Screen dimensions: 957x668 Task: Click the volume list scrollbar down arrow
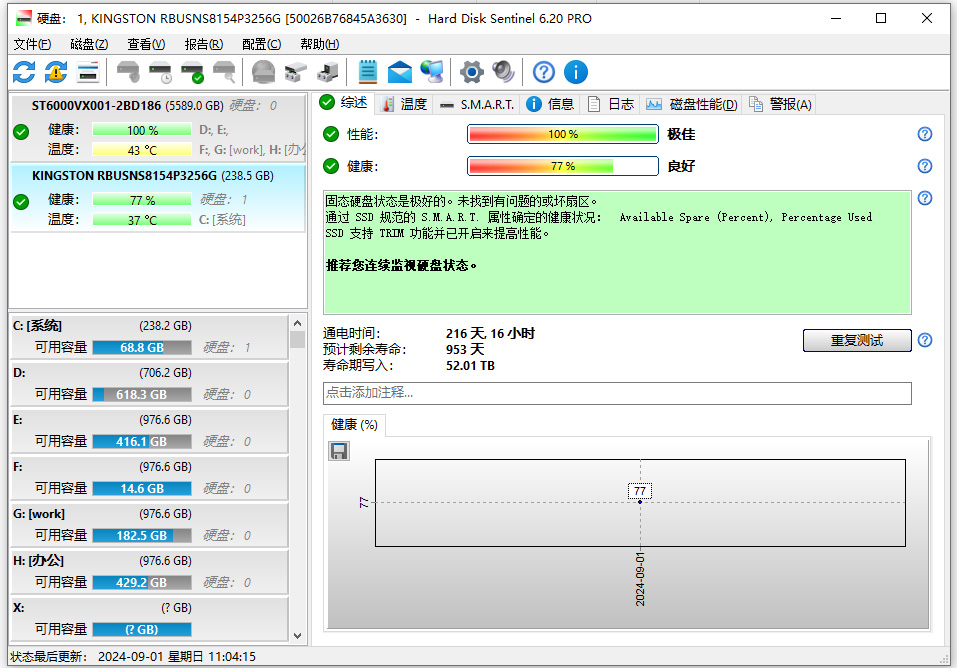(297, 634)
